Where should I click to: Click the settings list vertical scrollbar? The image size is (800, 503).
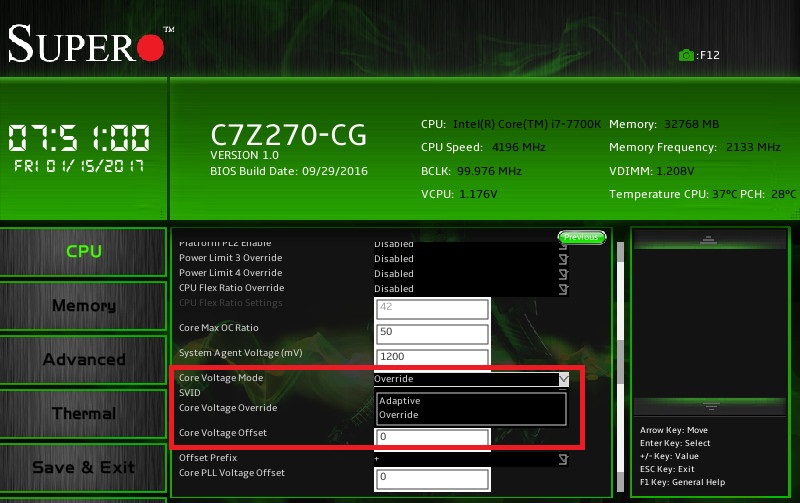pyautogui.click(x=620, y=366)
